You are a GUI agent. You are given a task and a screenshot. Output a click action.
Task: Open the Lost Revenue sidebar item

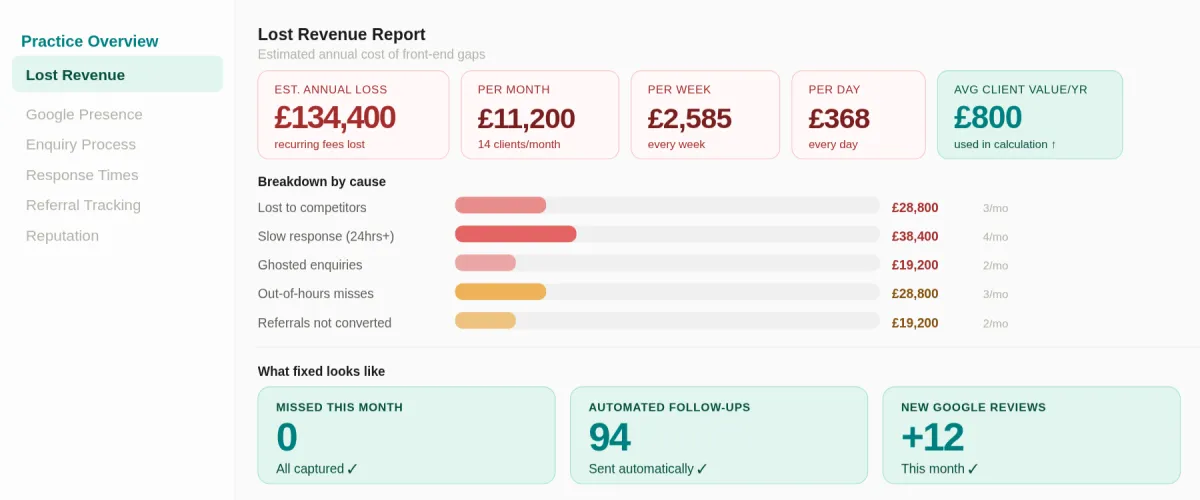(117, 75)
